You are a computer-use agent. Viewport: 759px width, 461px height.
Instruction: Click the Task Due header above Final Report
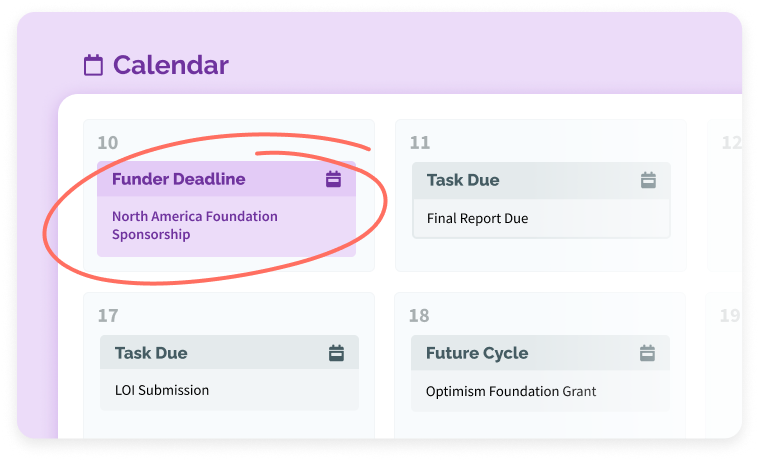tap(463, 180)
